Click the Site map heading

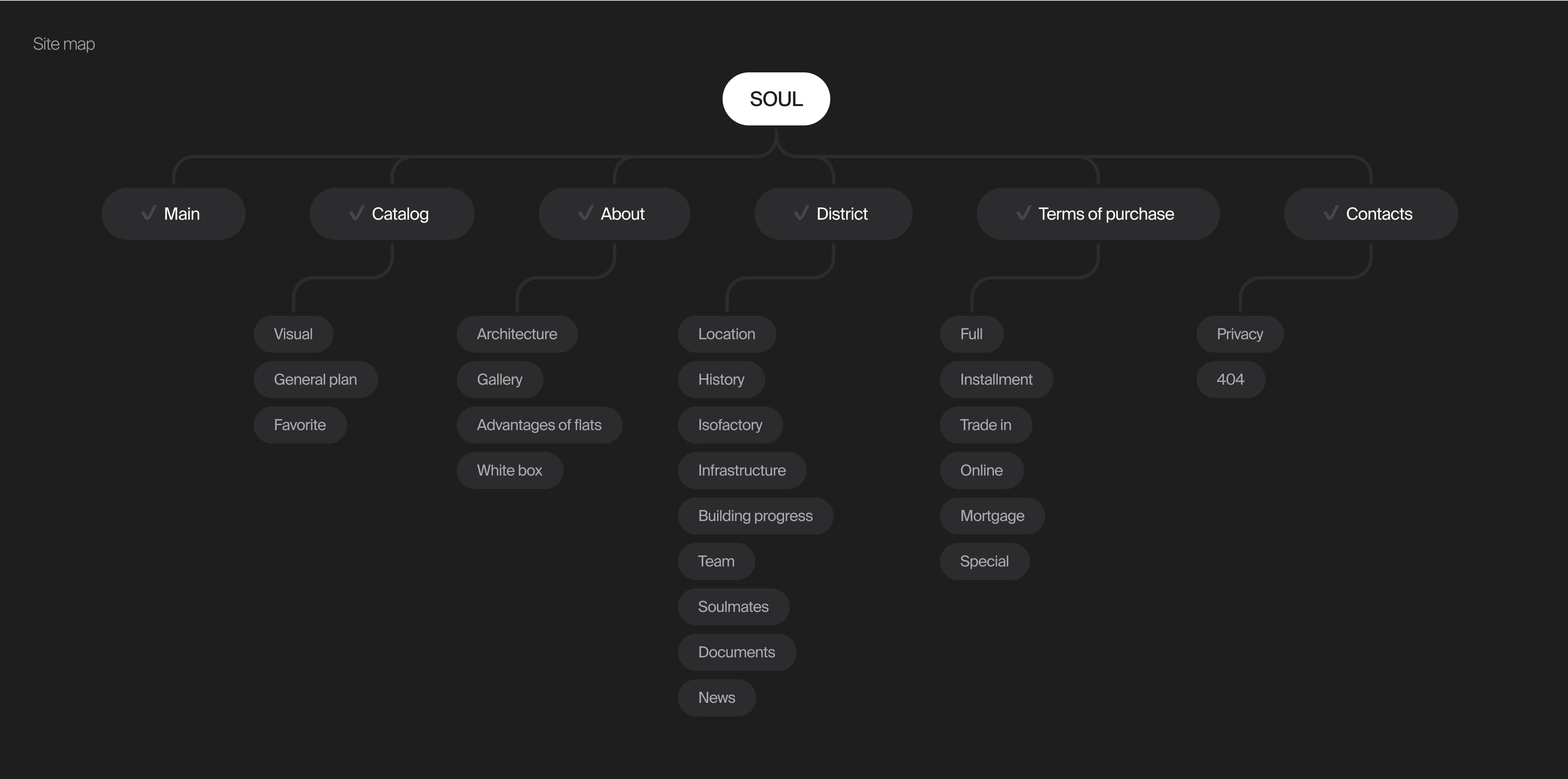64,44
